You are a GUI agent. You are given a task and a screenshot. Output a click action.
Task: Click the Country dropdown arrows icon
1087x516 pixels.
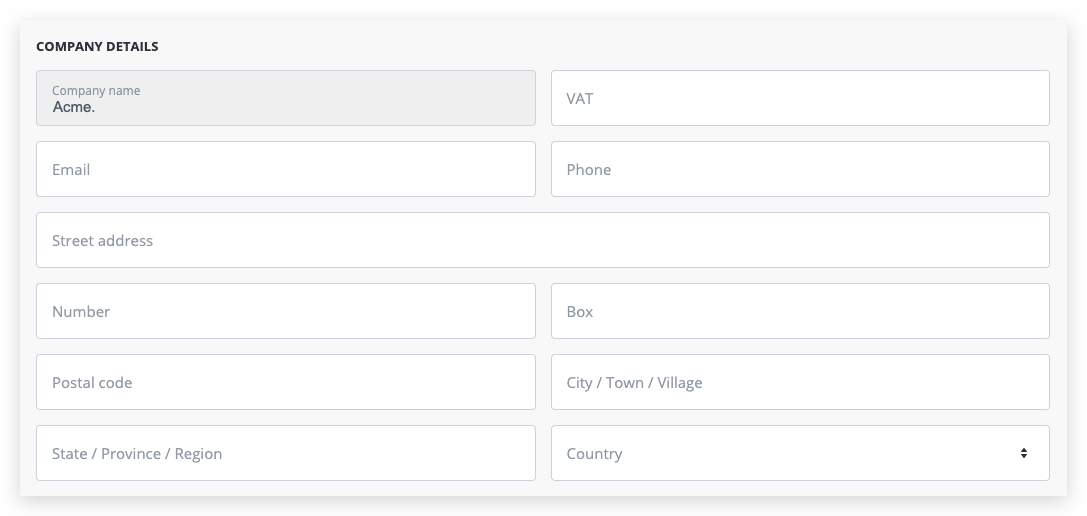1023,453
